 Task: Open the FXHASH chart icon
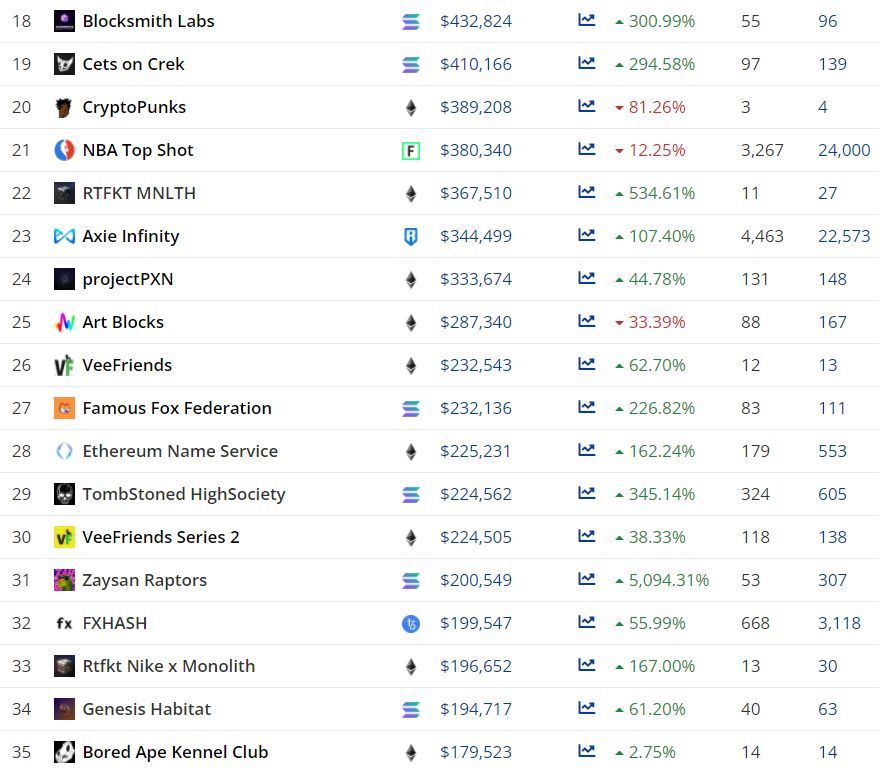[x=586, y=622]
